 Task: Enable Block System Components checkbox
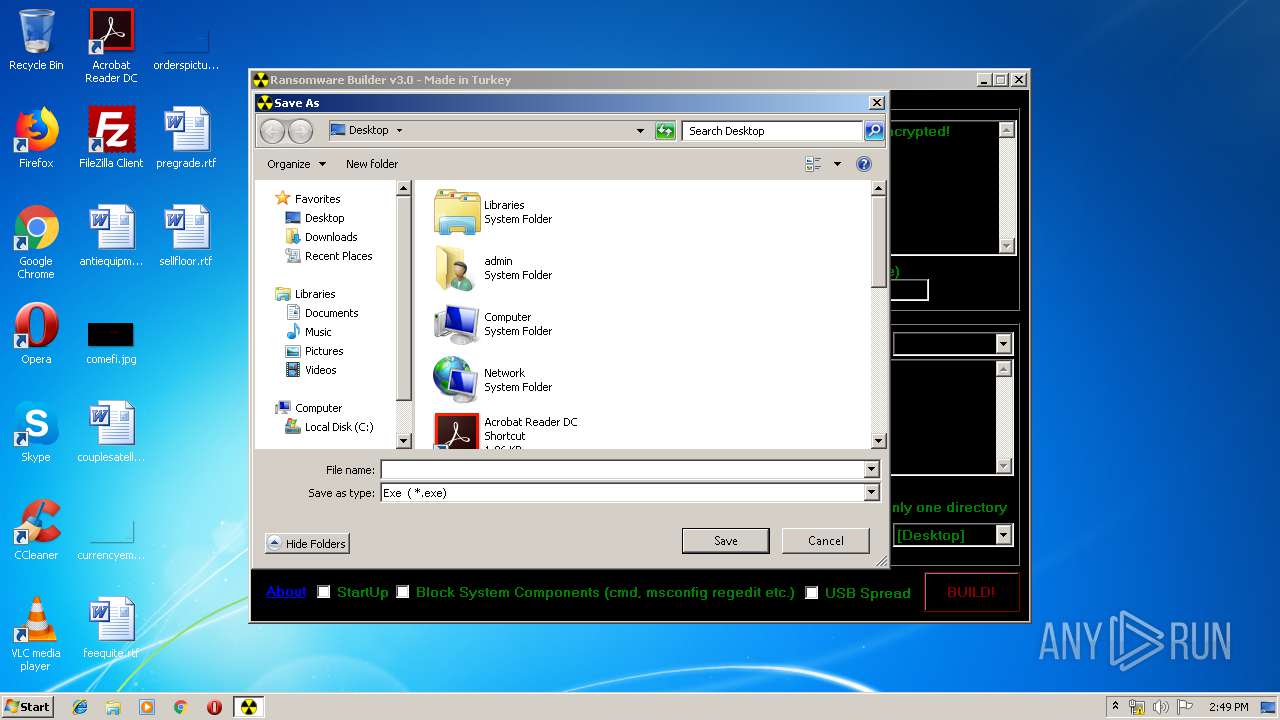(403, 592)
